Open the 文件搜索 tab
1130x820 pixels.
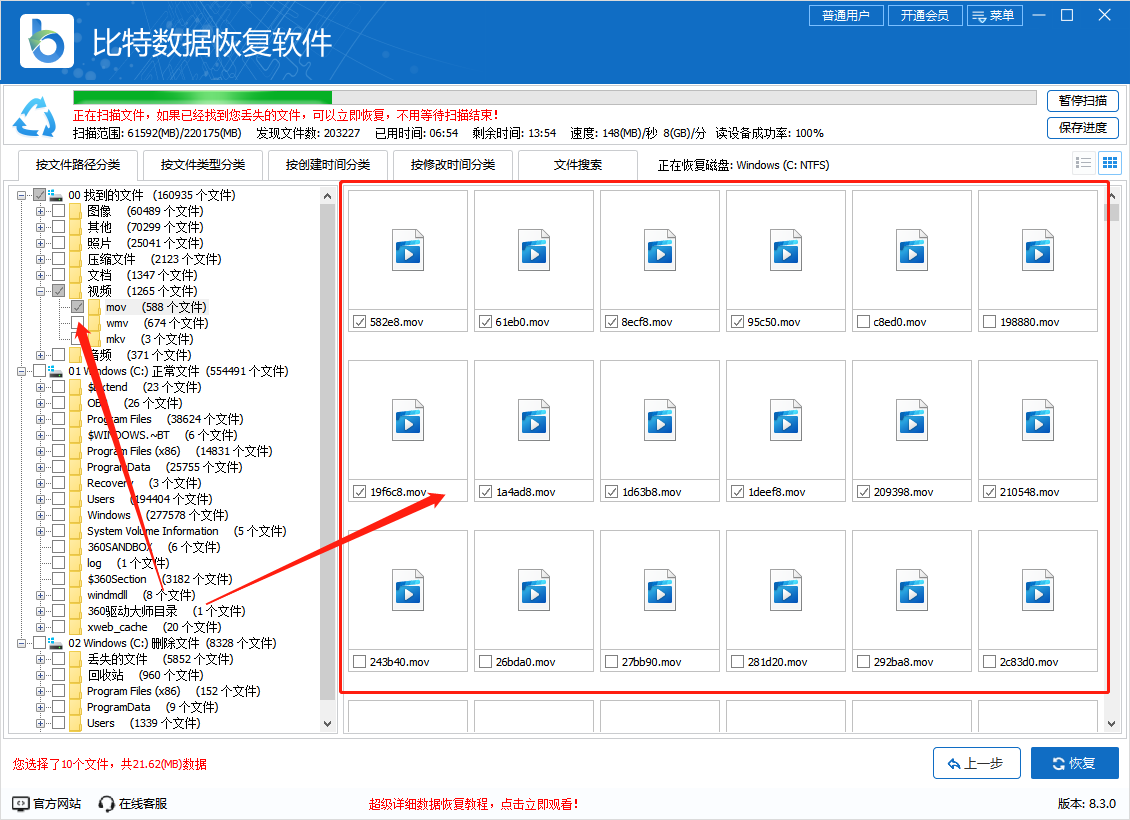[578, 165]
